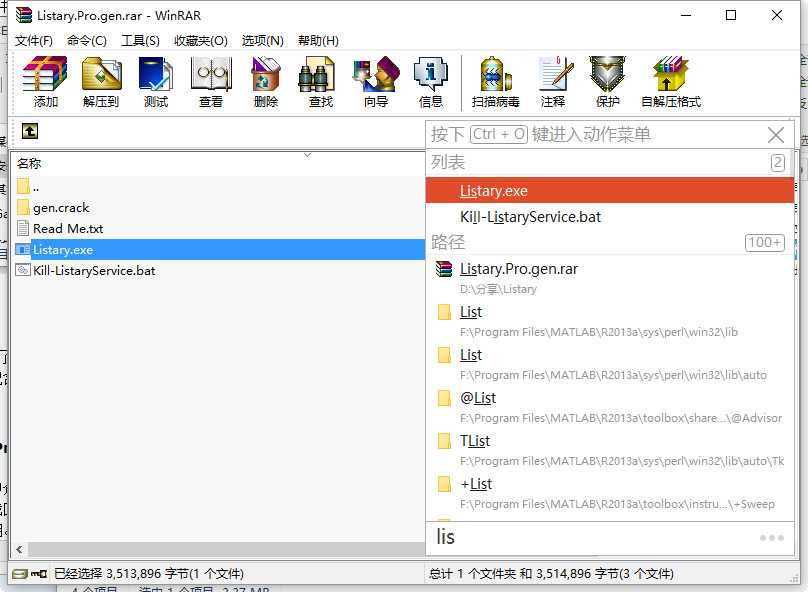
Task: Select List folder under lib\auto path
Action: (610, 364)
